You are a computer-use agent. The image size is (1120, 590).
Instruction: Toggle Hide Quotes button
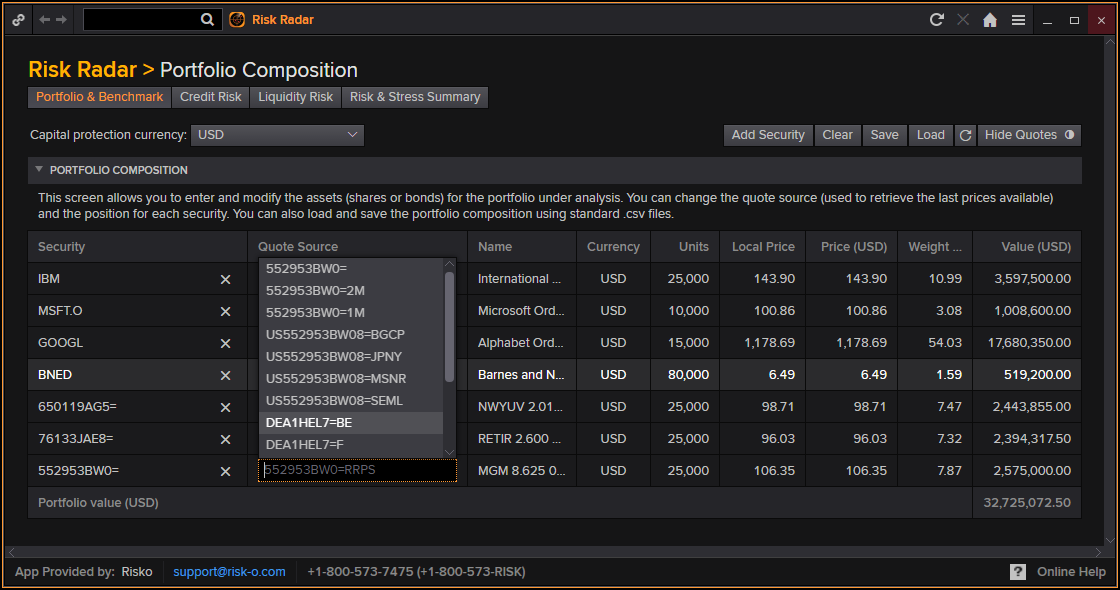click(x=1029, y=135)
